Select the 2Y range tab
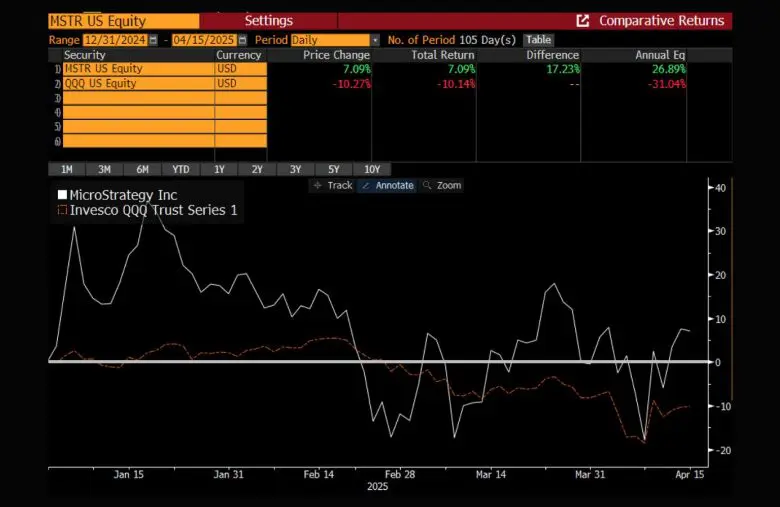Image resolution: width=780 pixels, height=507 pixels. point(257,169)
